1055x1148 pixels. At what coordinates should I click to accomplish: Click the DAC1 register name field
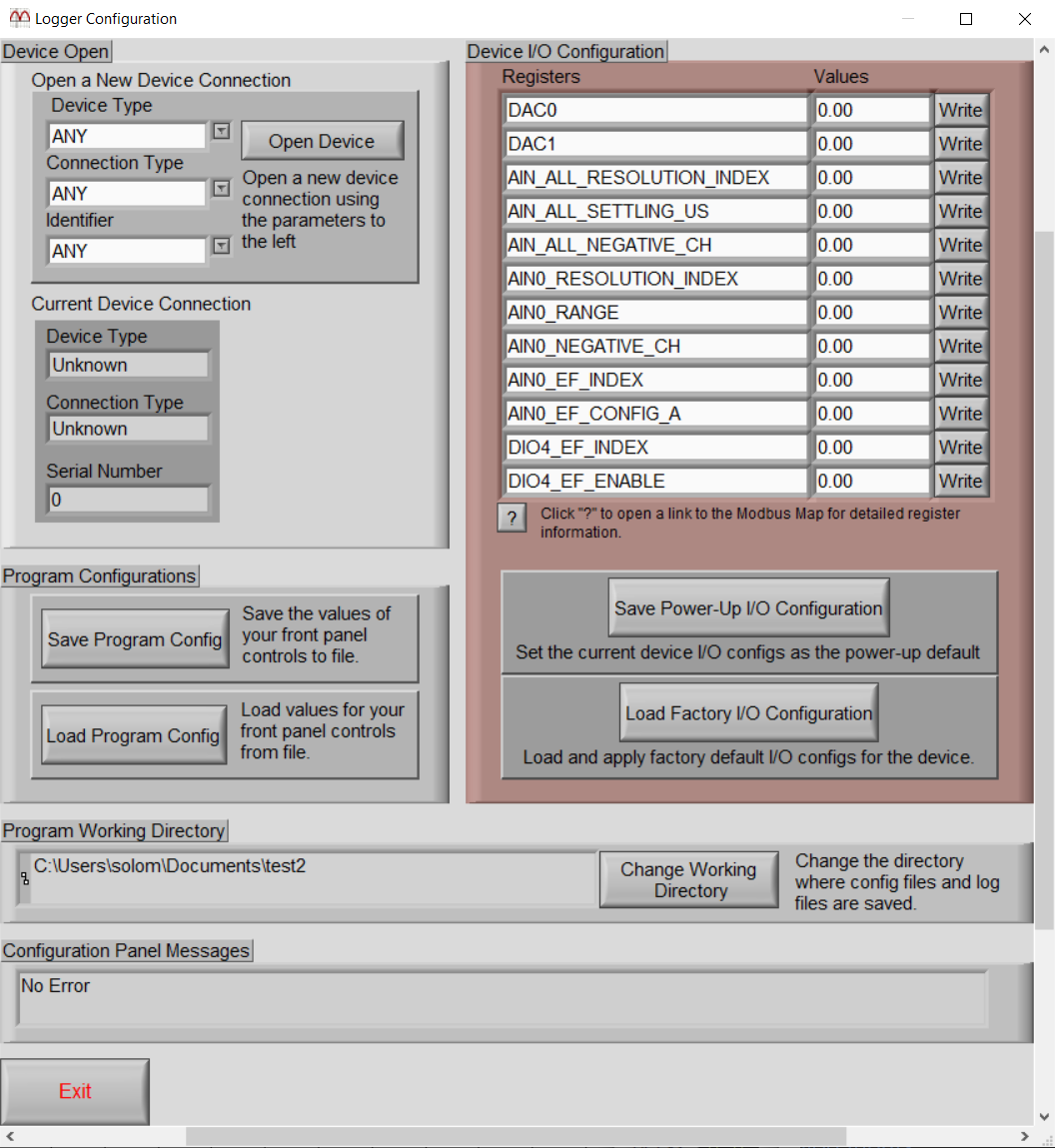(656, 144)
